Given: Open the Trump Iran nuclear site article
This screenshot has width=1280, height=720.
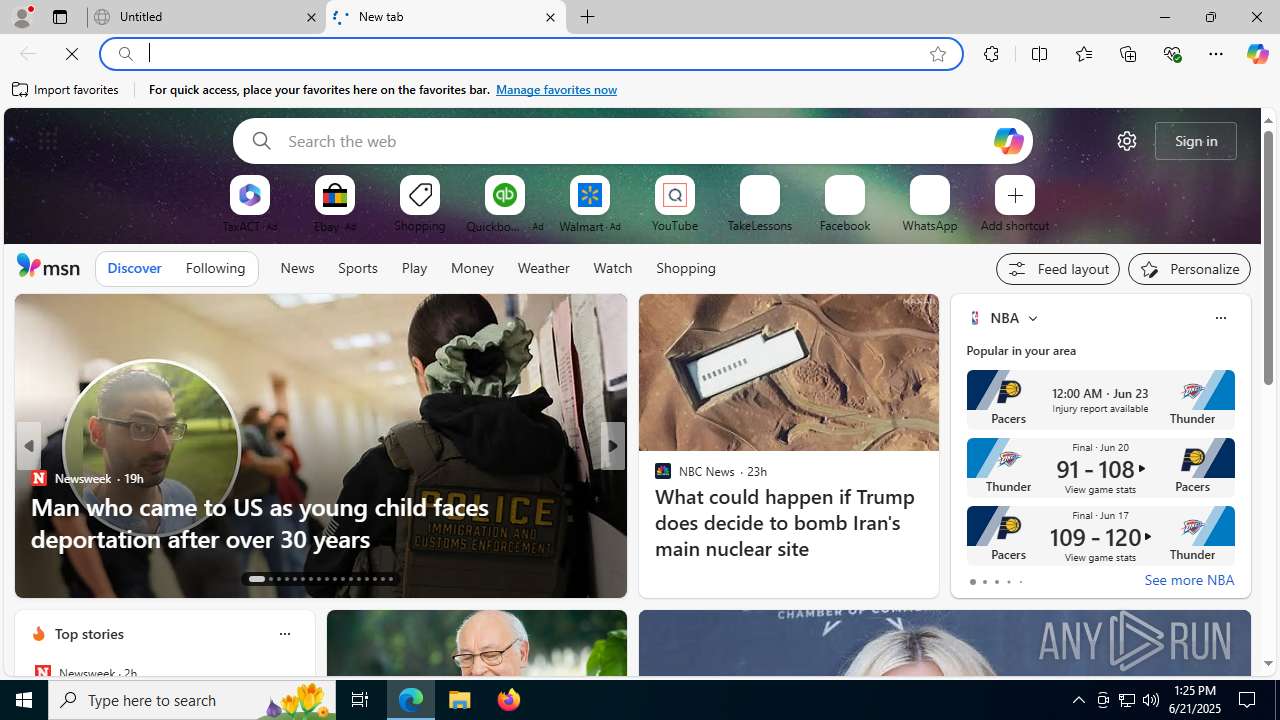Looking at the screenshot, I should pos(788,523).
